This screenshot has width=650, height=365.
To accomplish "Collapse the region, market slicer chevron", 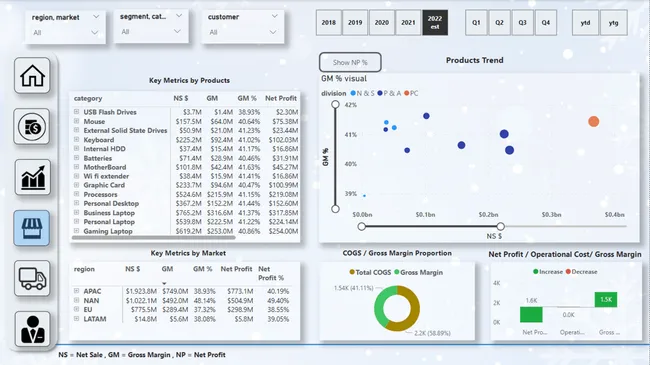I will (x=96, y=17).
